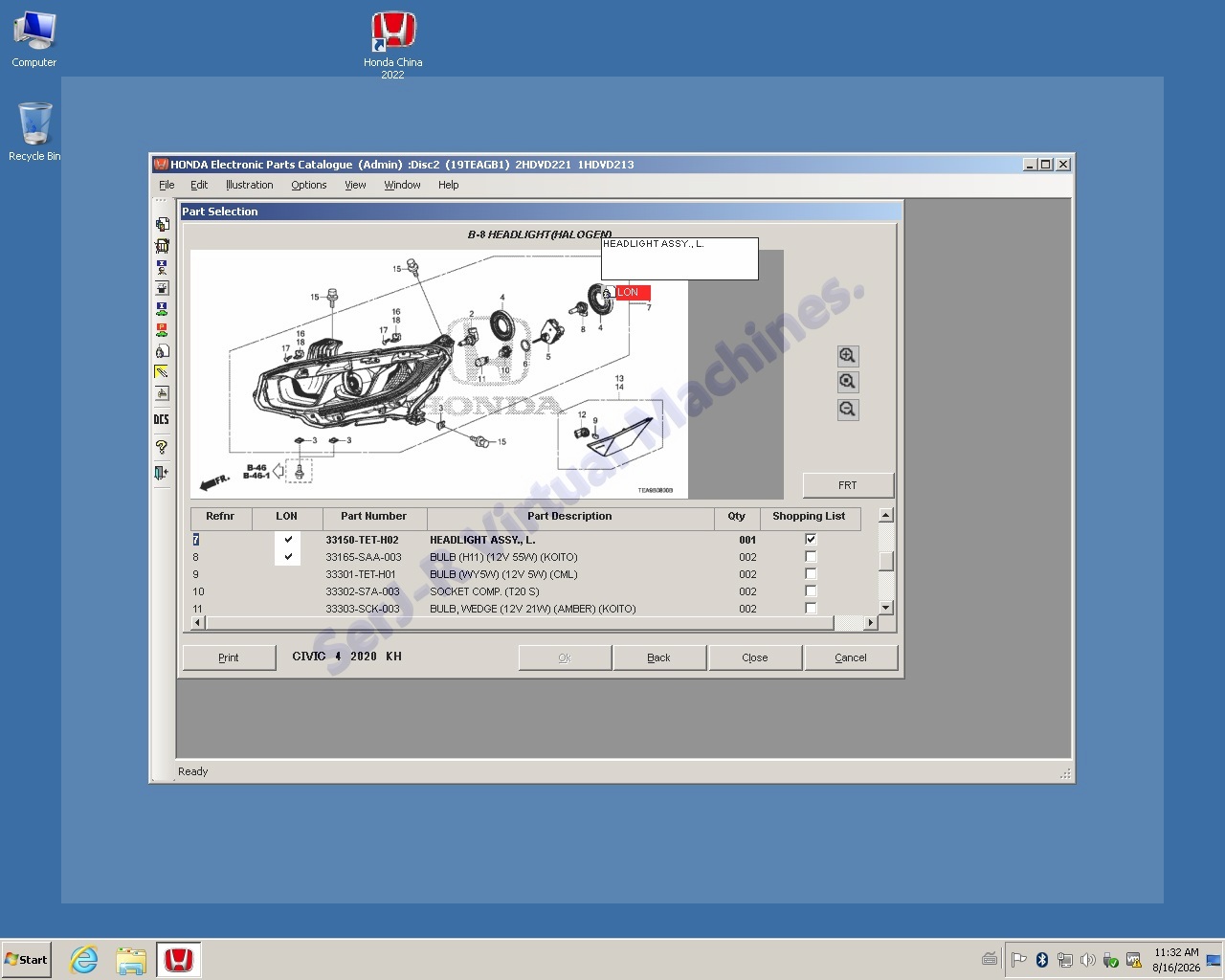This screenshot has height=980, width=1225.
Task: Open the Edit menu
Action: (x=199, y=185)
